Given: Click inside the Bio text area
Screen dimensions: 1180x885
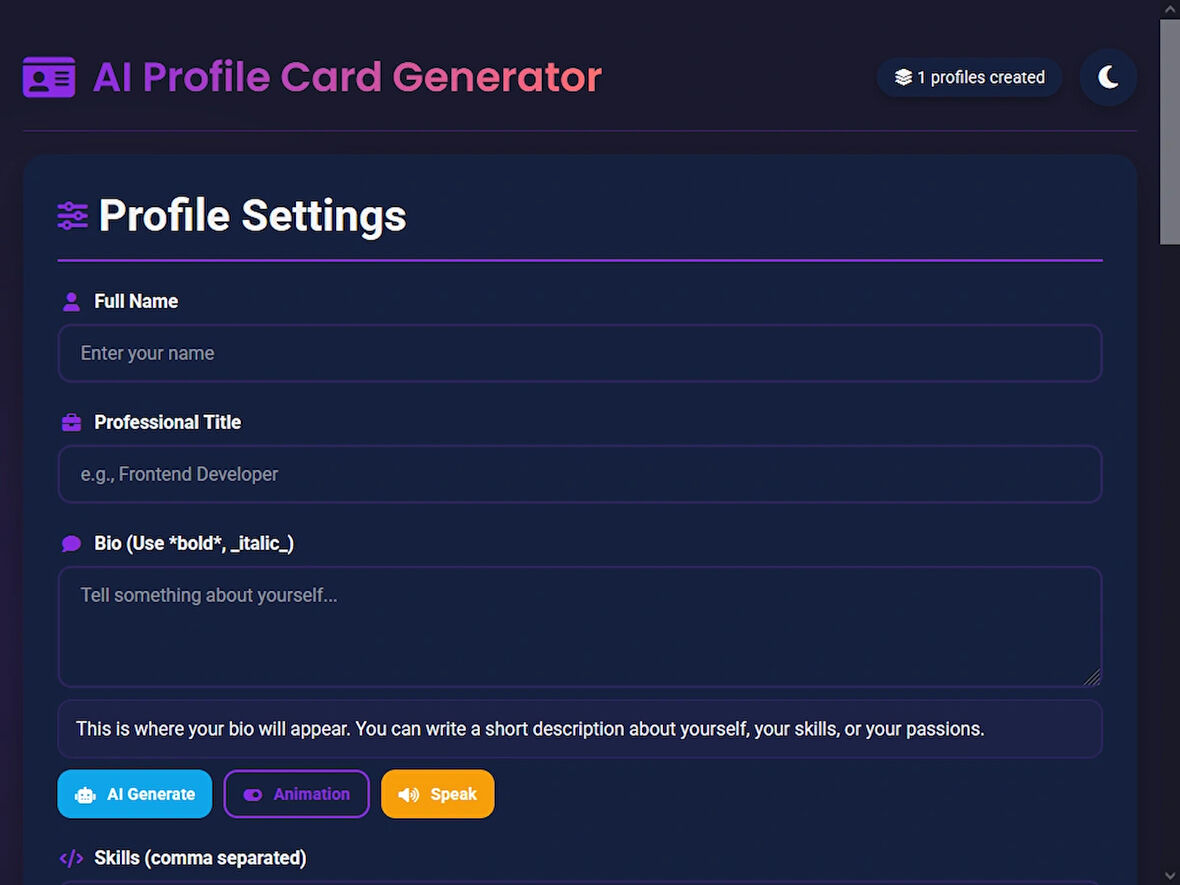Looking at the screenshot, I should [580, 627].
